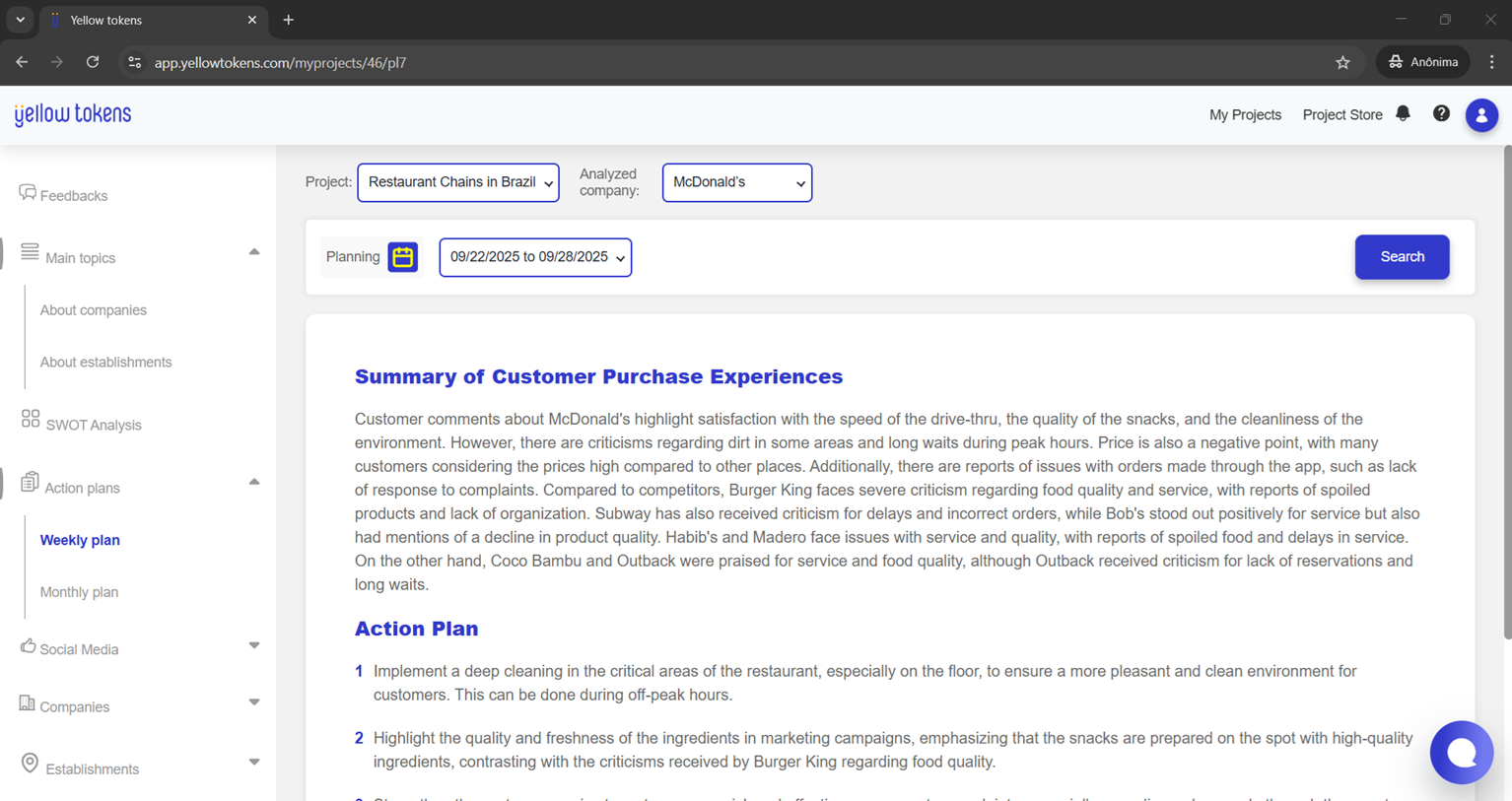Screen dimensions: 1512x801
Task: Bookmark this page with the star icon
Action: pyautogui.click(x=1342, y=62)
